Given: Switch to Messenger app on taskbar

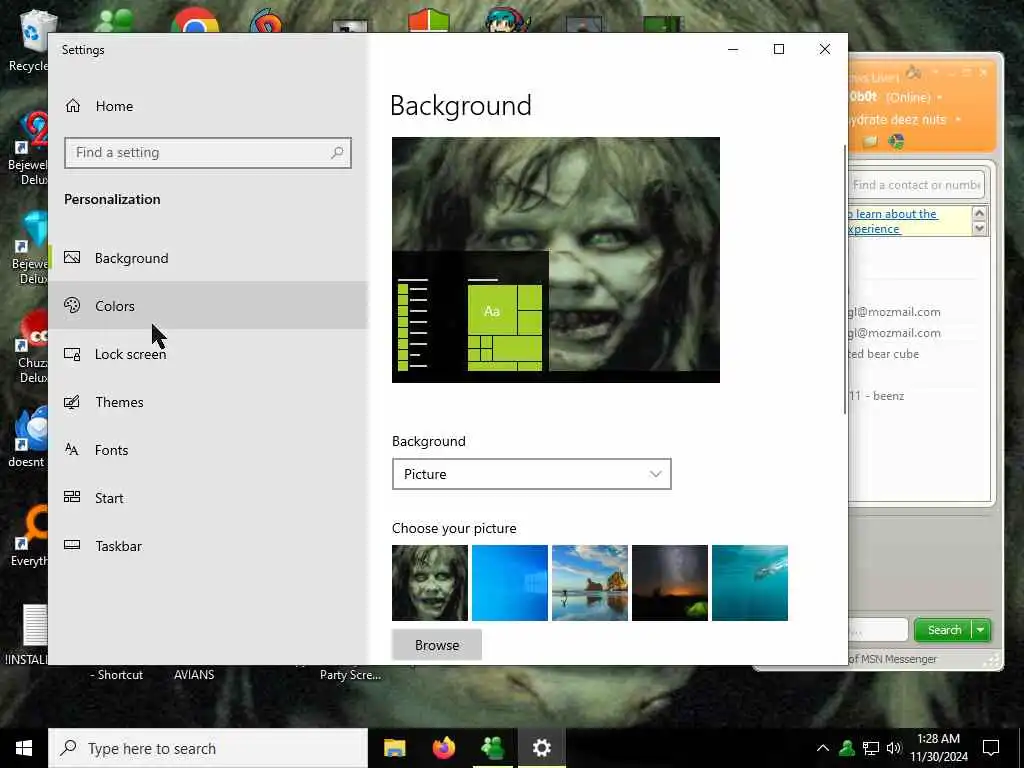Looking at the screenshot, I should coord(492,748).
